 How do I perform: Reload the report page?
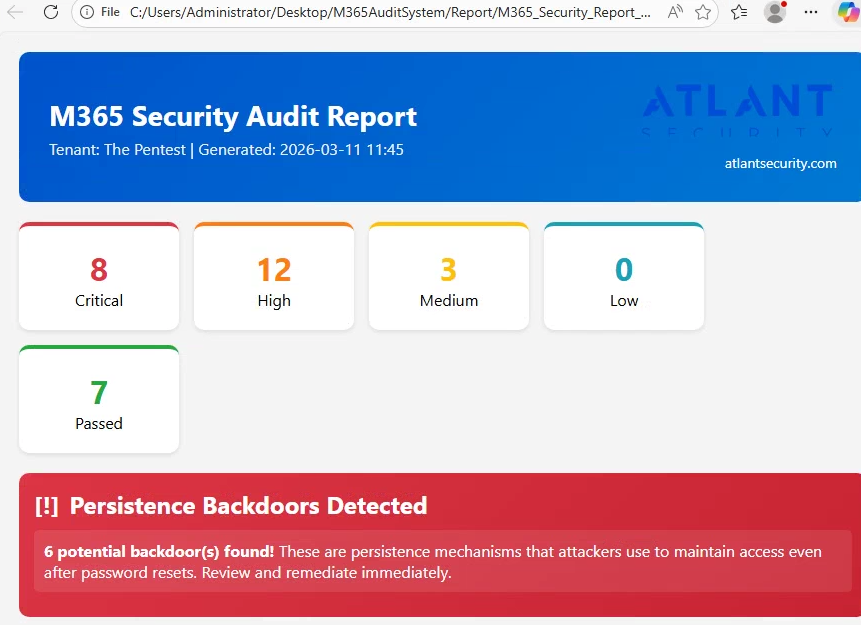click(51, 12)
